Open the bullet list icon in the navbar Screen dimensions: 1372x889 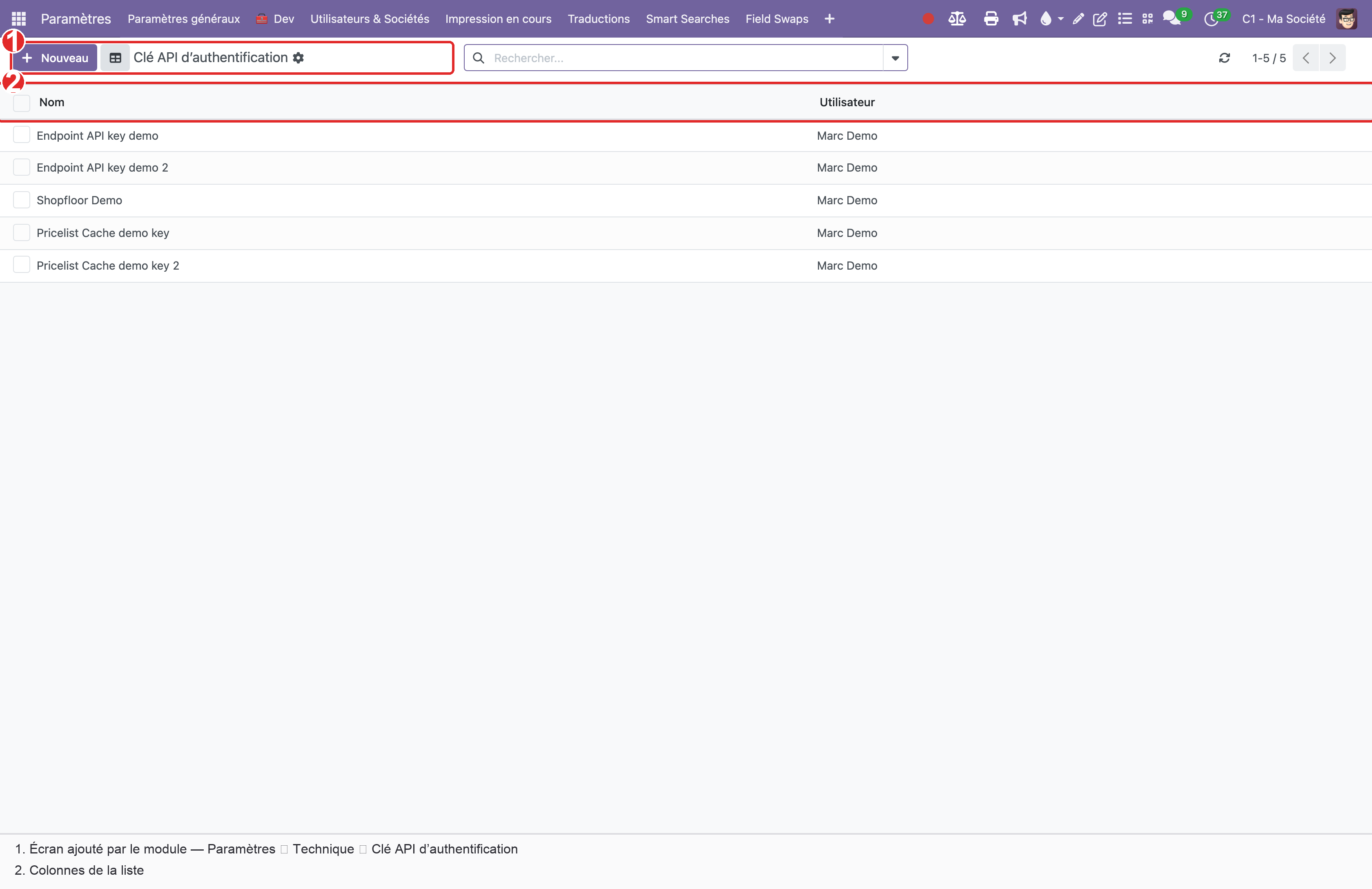coord(1125,18)
